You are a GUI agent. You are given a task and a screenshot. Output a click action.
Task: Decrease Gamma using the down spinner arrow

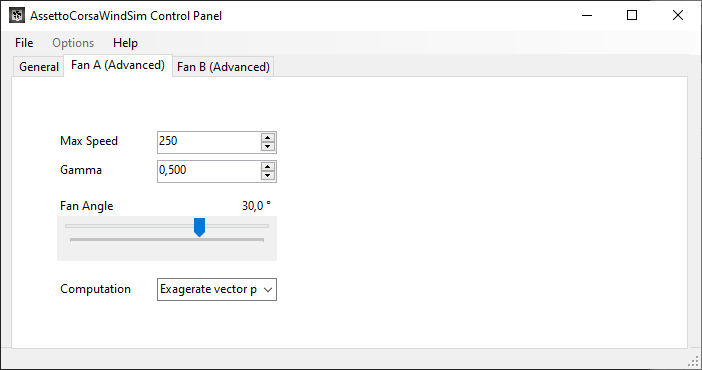[268, 176]
